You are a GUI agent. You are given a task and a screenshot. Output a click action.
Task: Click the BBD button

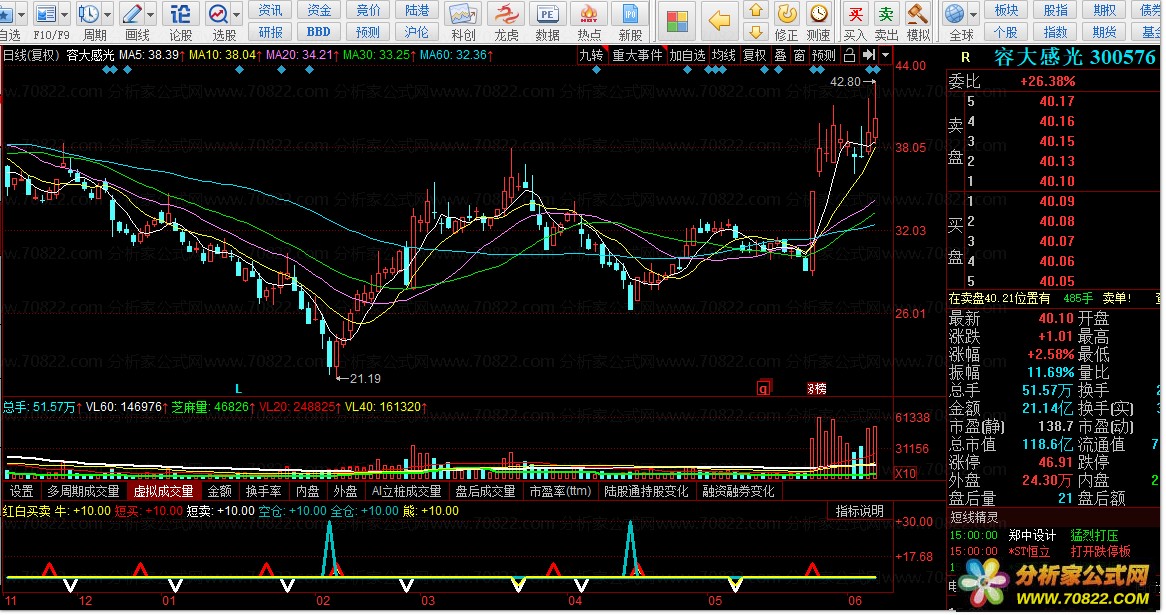318,32
